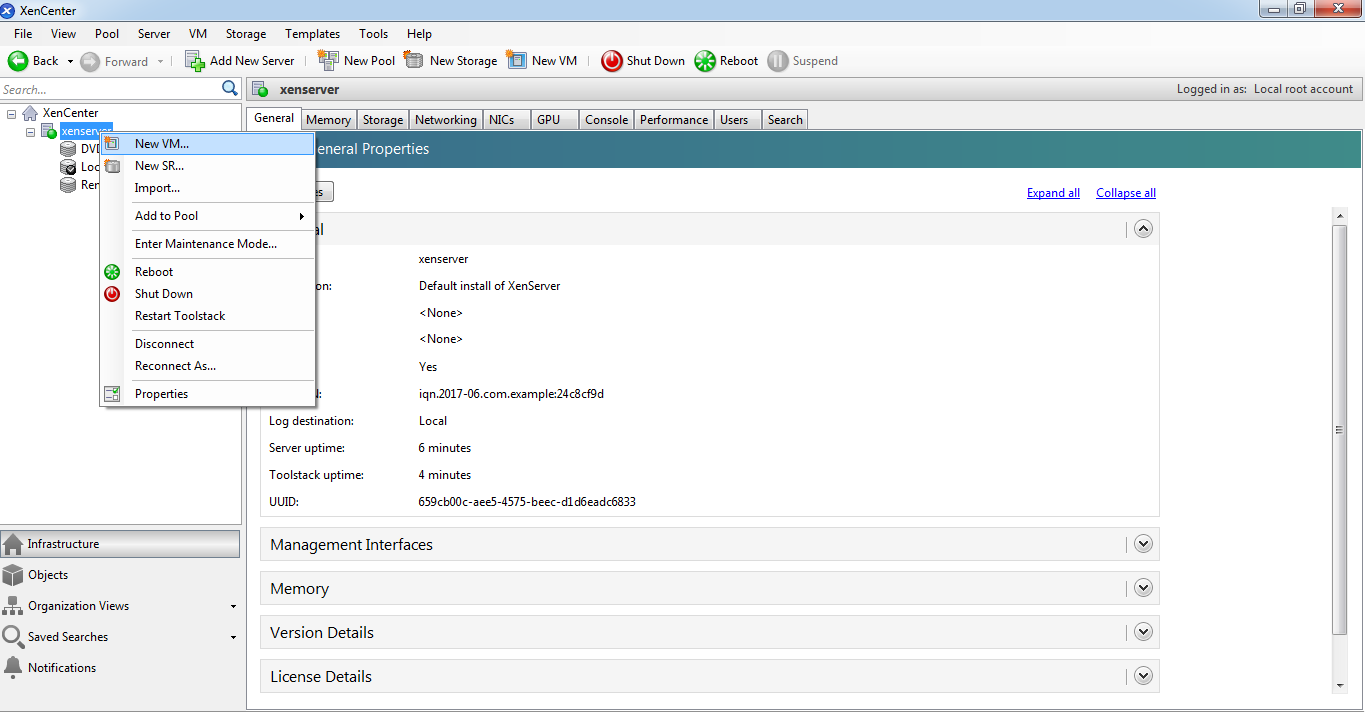Expand the Memory section chevron
Viewport: 1365px width, 712px height.
click(1144, 589)
